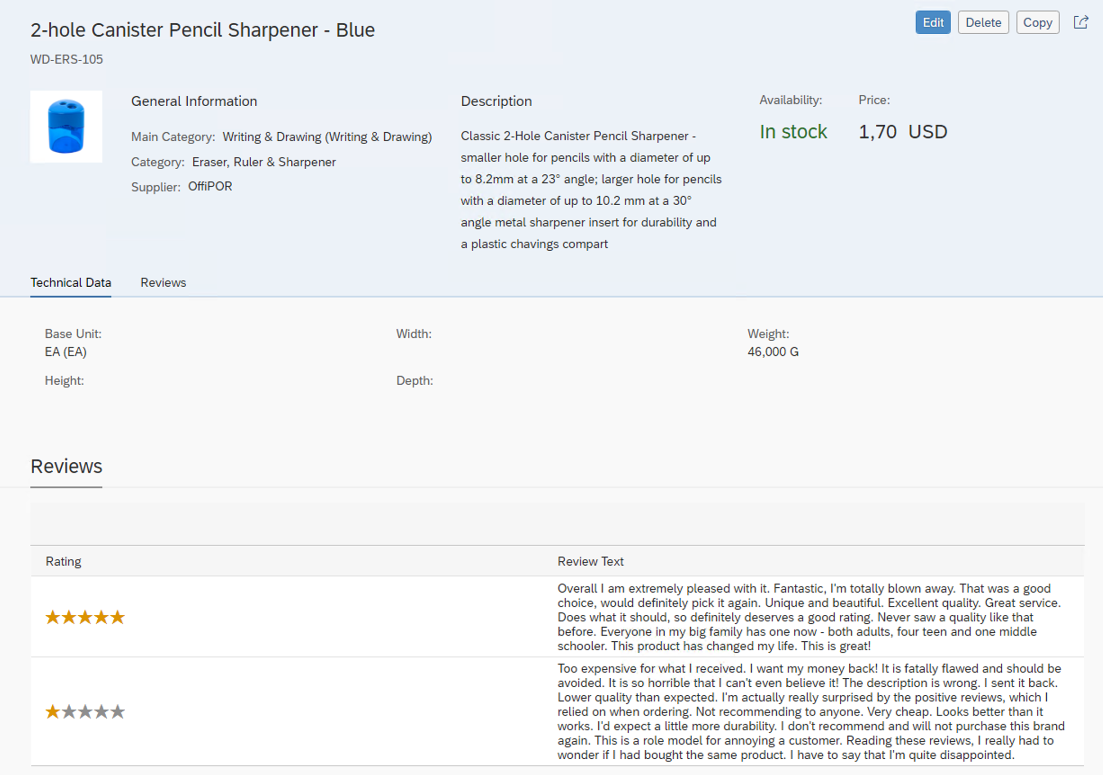Click the Copy button
This screenshot has width=1103, height=775.
point(1038,23)
